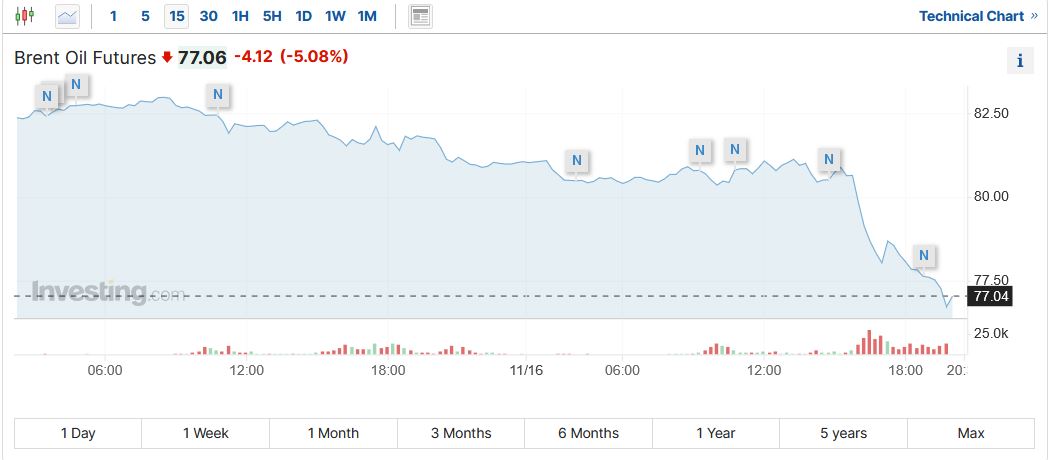Viewport: 1049px width, 460px height.
Task: Open the news marker above the 77.50 price drop
Action: (x=924, y=256)
